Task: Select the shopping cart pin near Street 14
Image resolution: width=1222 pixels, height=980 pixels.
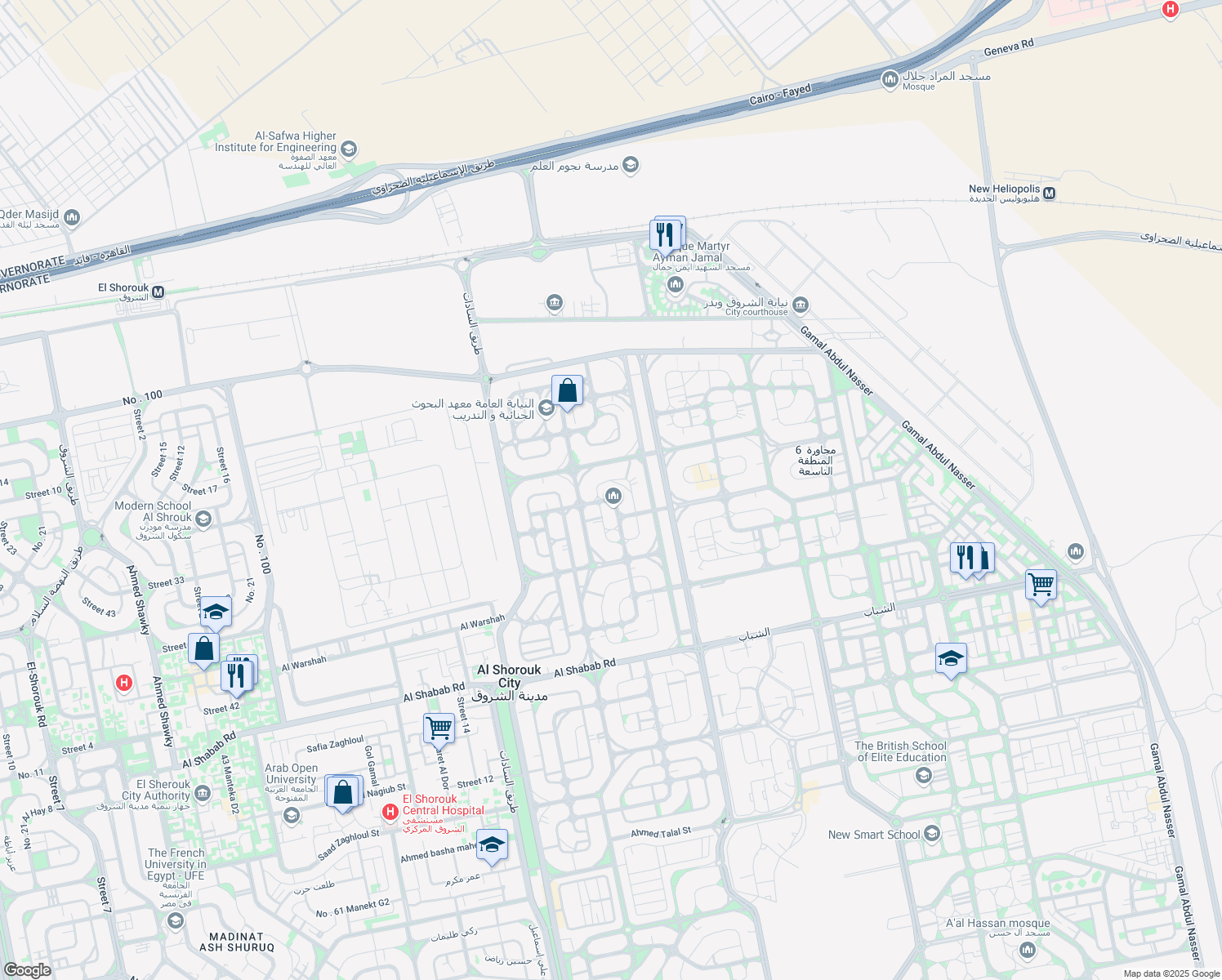Action: [x=439, y=729]
